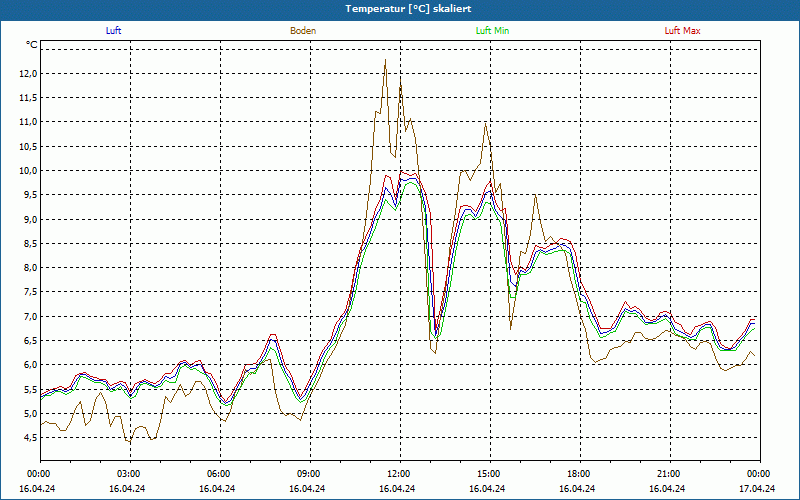800x500 pixels.
Task: Click the 7,5 y-axis value
Action: [x=31, y=292]
